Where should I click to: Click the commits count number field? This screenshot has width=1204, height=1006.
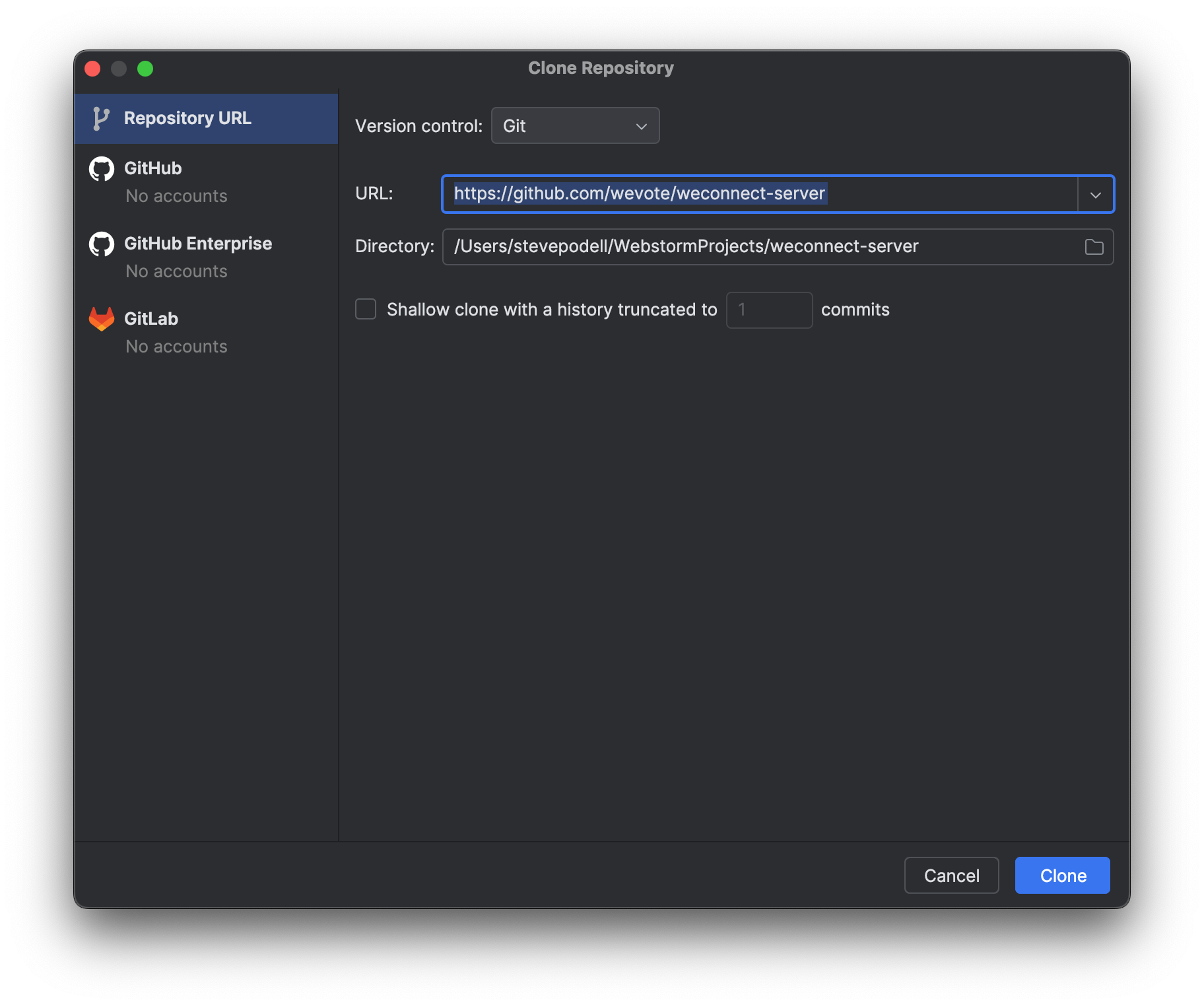tap(769, 310)
